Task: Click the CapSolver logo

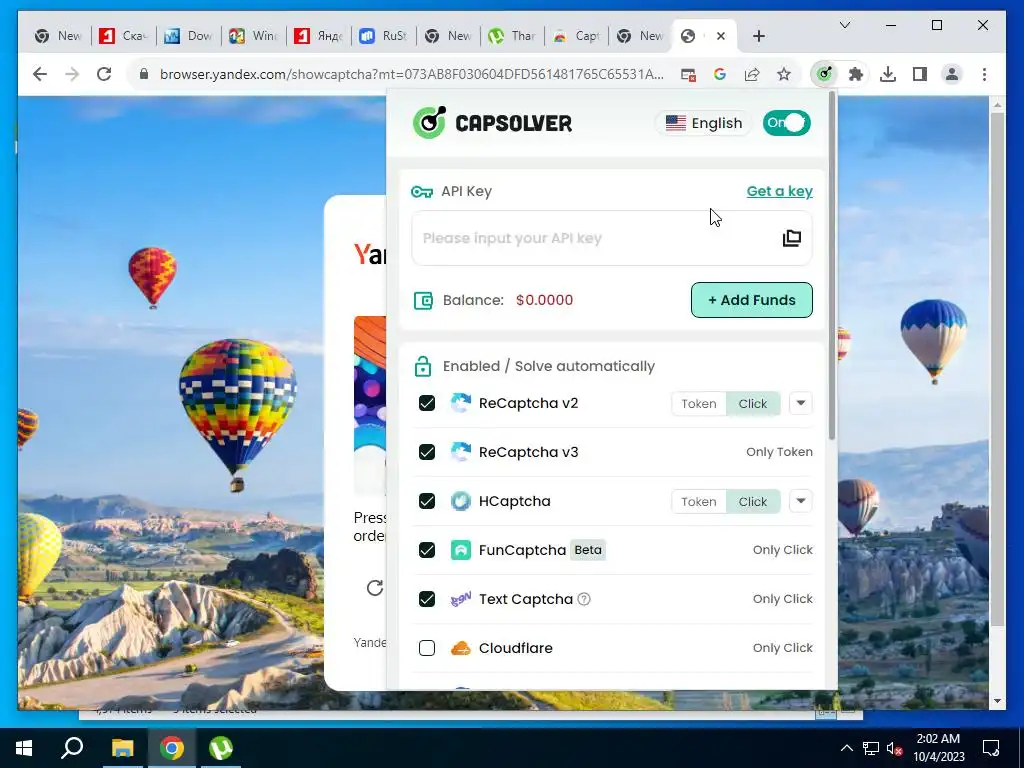Action: click(x=492, y=122)
